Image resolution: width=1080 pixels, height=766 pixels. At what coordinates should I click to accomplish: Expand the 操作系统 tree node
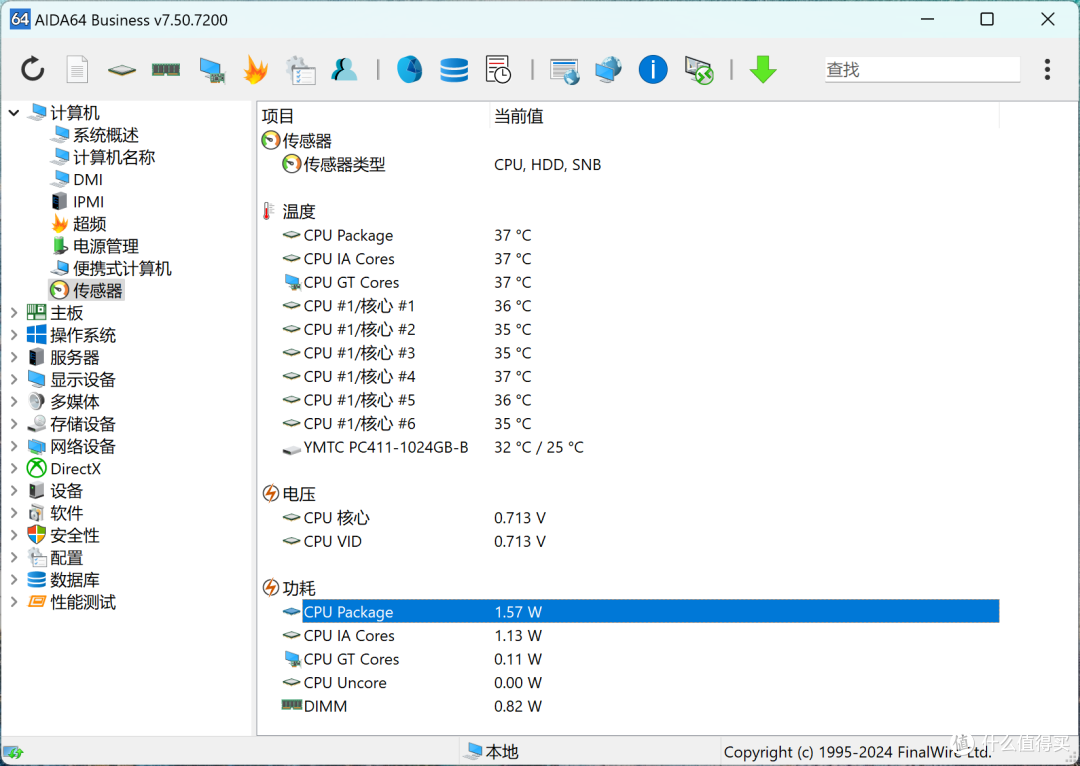[x=14, y=335]
